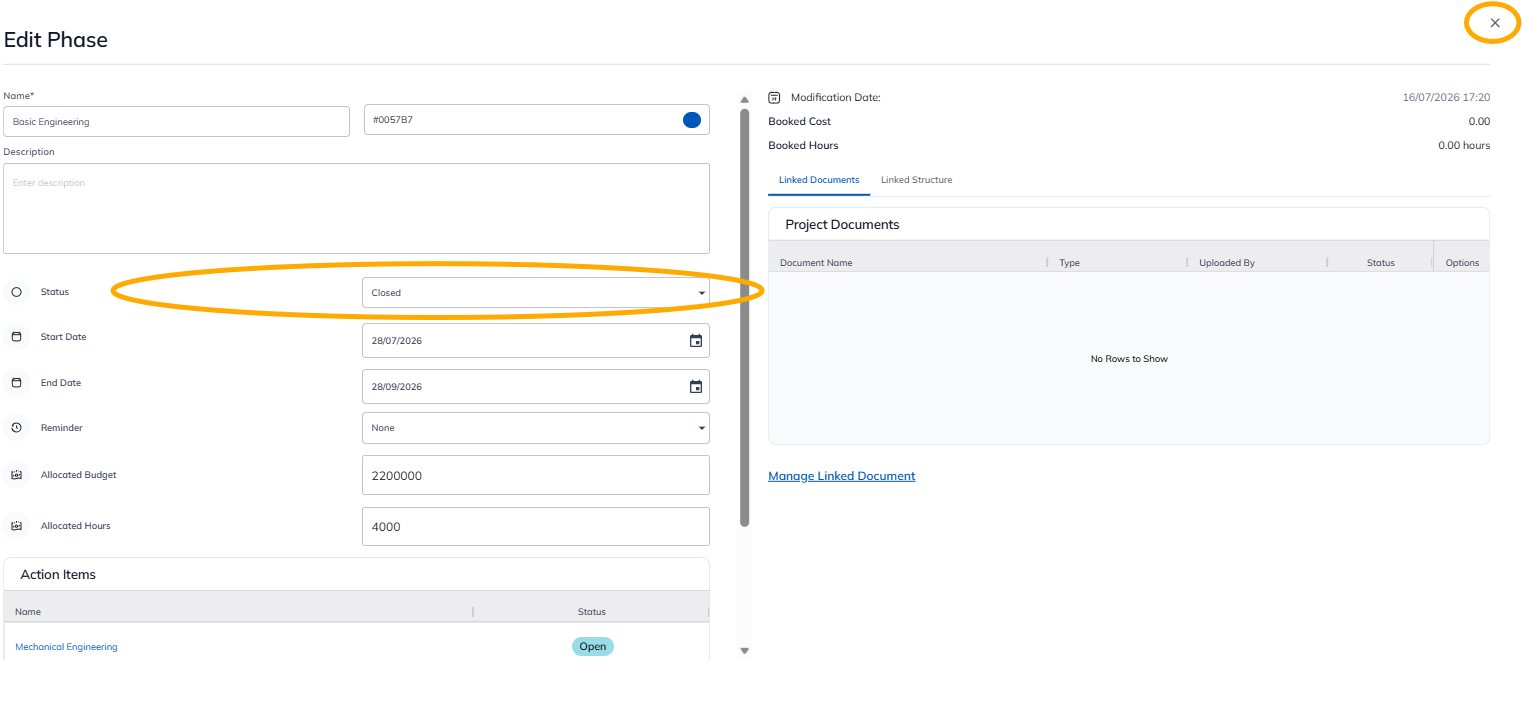This screenshot has height=702, width=1522.
Task: Click the Booked Hours value 0.00 hours
Action: 1464,146
